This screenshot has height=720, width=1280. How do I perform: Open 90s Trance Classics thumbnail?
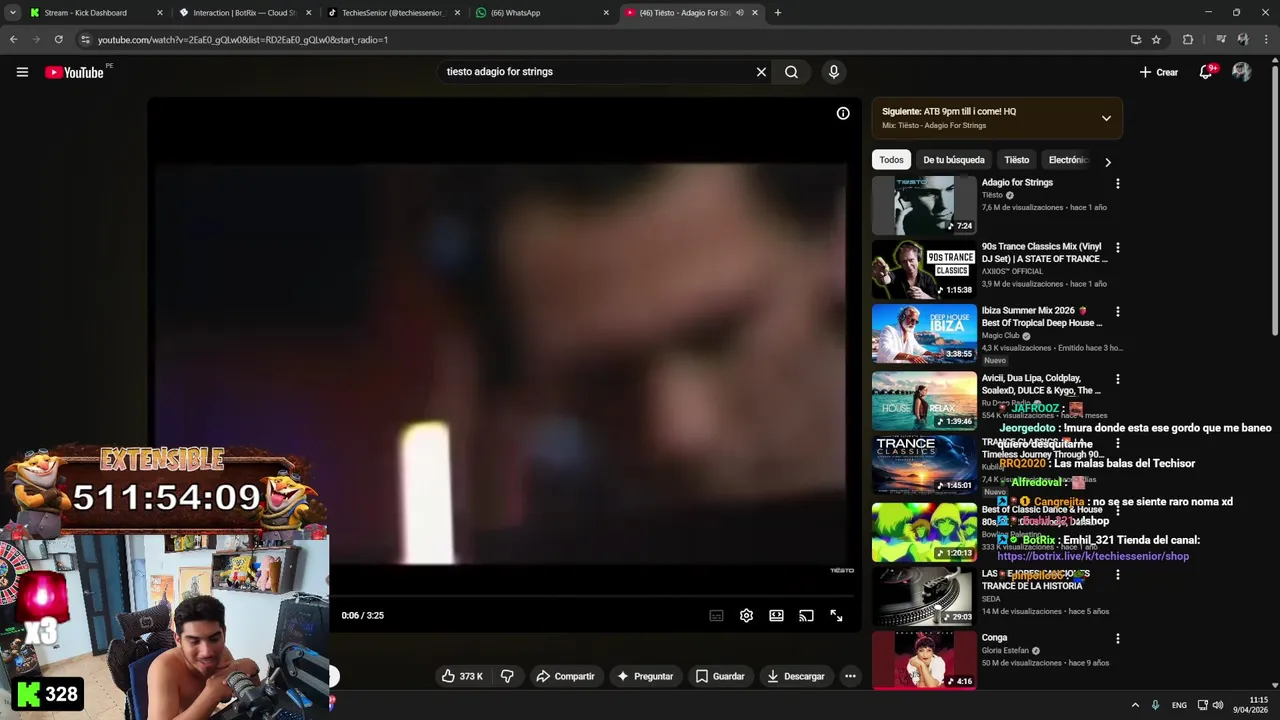(924, 270)
